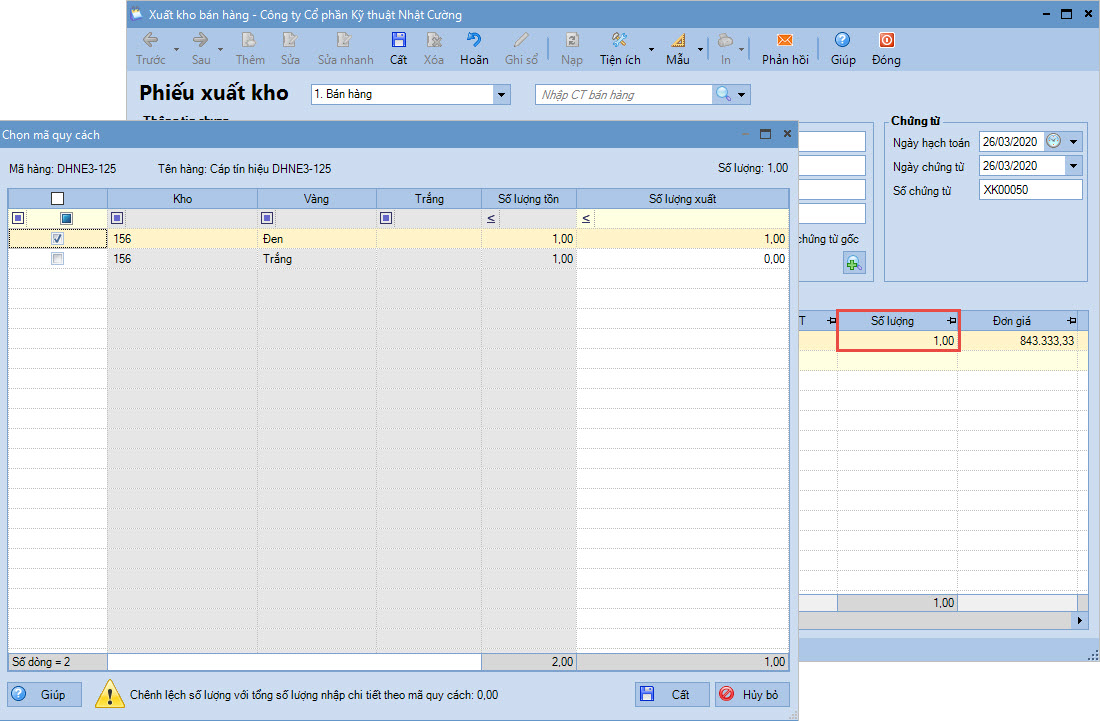Click the search magnifier for CT bán hàng
The width and height of the screenshot is (1100, 721).
point(722,95)
